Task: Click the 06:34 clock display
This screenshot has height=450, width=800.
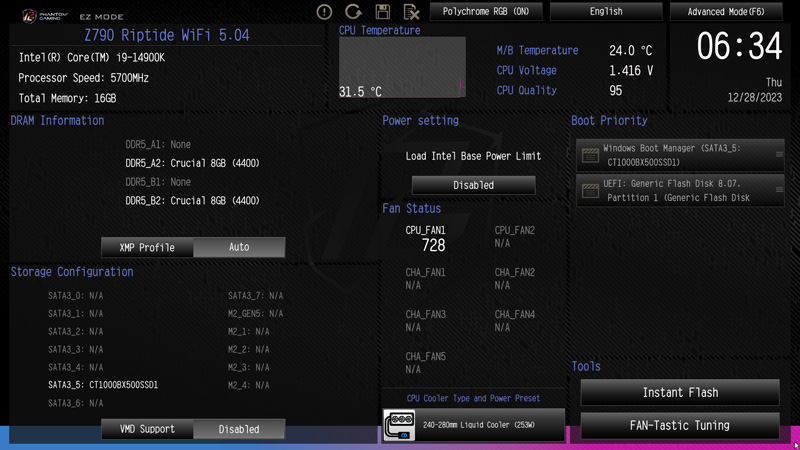Action: point(739,46)
